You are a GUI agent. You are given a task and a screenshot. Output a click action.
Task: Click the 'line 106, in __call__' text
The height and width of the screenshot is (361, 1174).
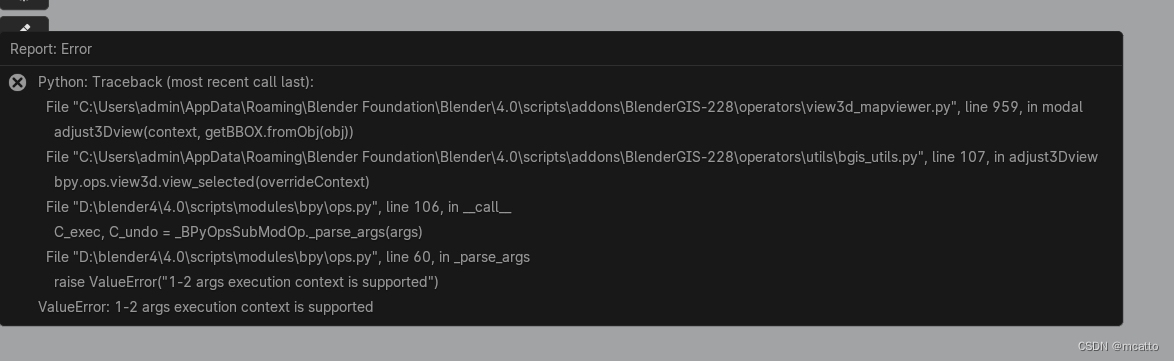448,207
